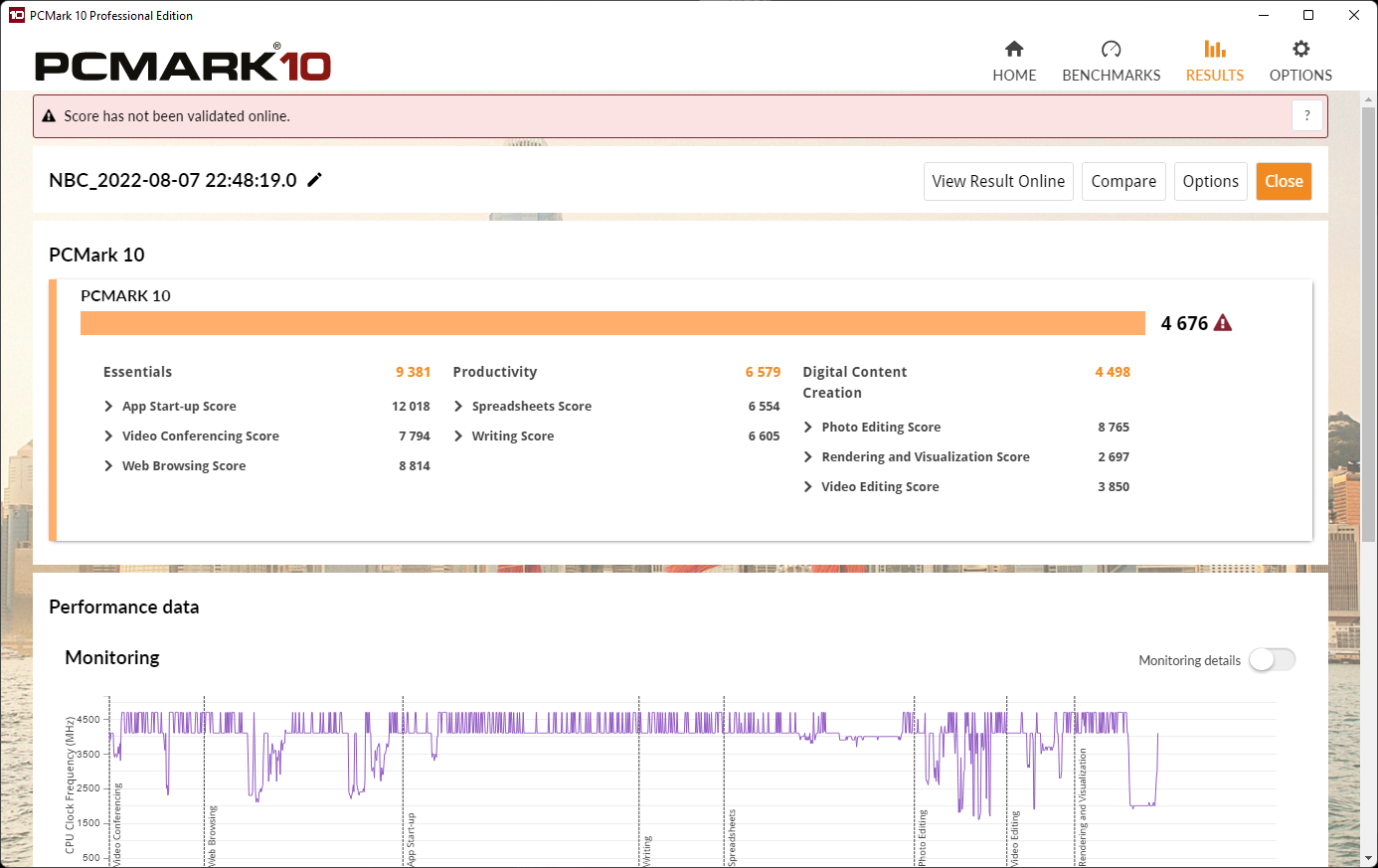Click the red warning icon beside score 4 676
Image resolution: width=1378 pixels, height=868 pixels.
coord(1223,323)
